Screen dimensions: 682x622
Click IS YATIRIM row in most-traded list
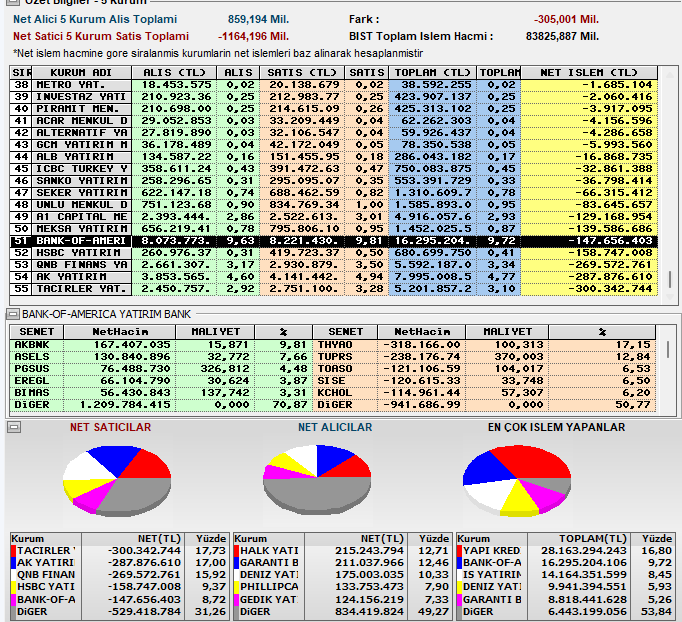[x=565, y=575]
